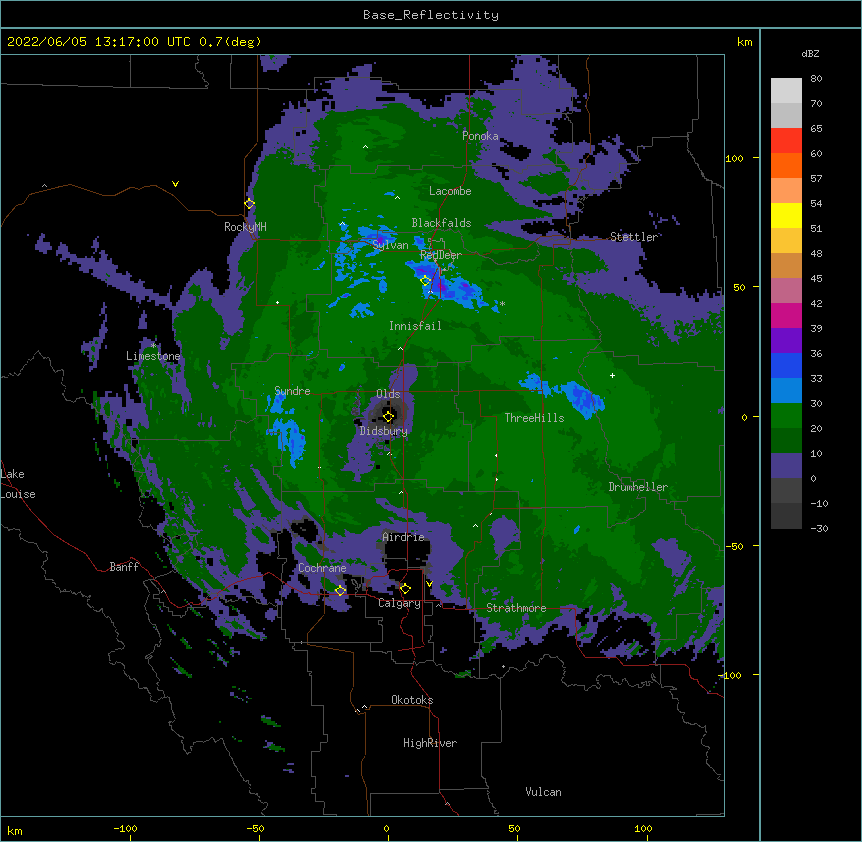The height and width of the screenshot is (842, 862).
Task: Select the yellow diamond marker at Red Deer
Action: (x=425, y=280)
